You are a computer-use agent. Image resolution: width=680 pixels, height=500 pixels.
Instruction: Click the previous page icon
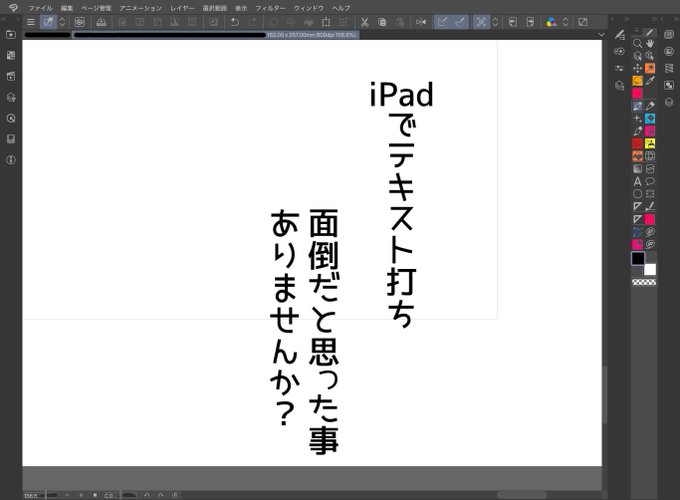pyautogui.click(x=513, y=22)
